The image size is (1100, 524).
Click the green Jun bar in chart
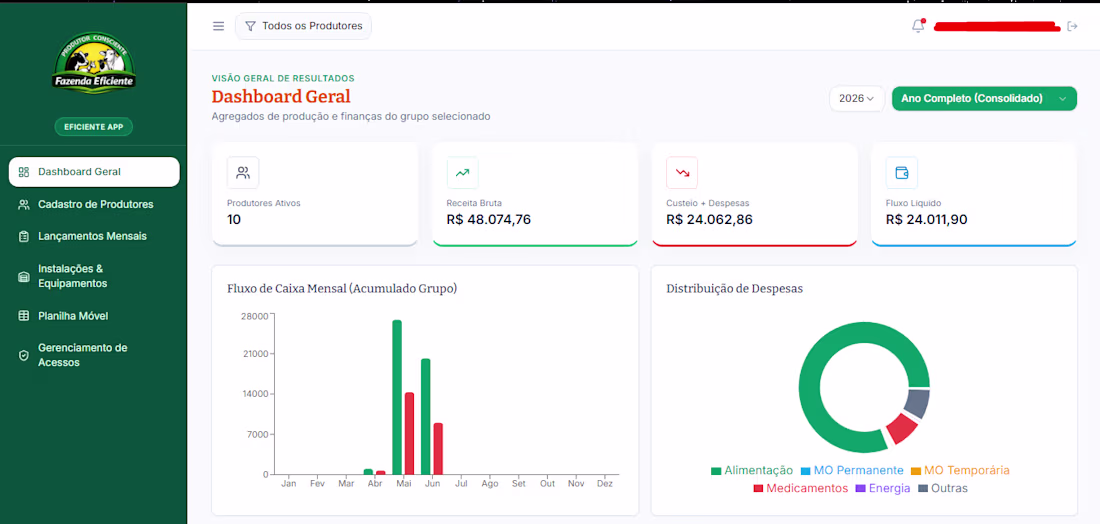425,417
